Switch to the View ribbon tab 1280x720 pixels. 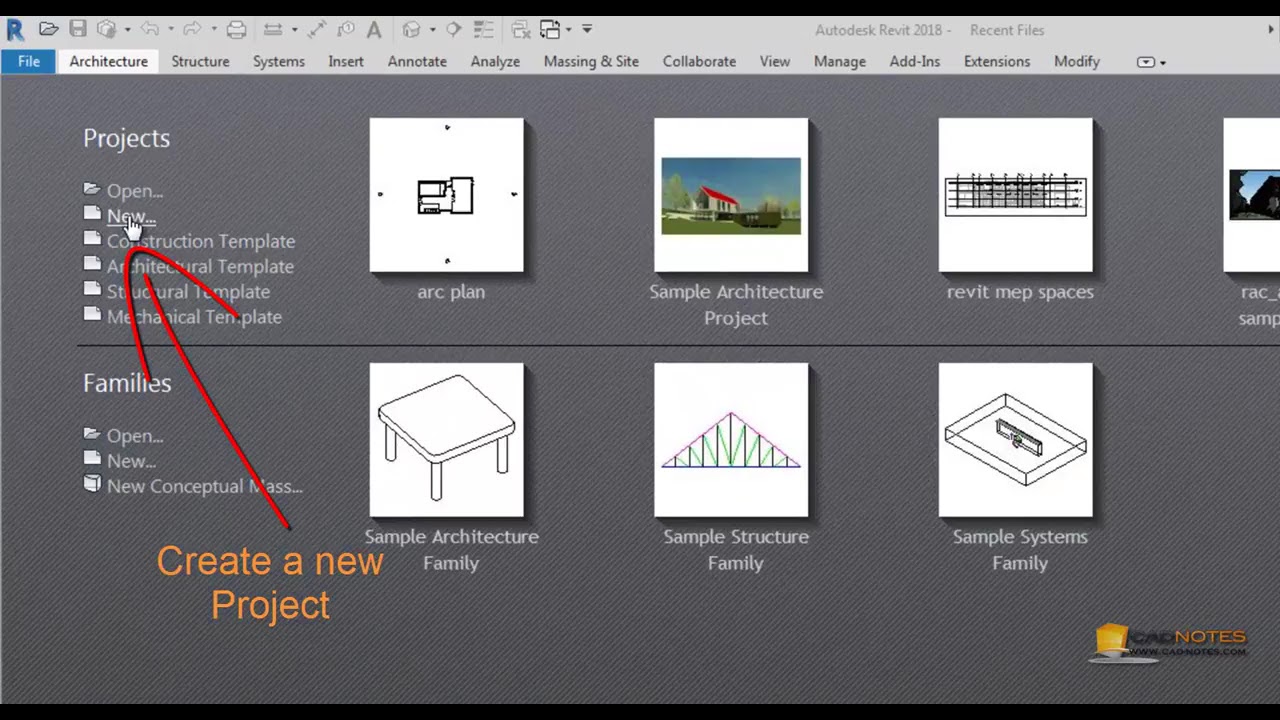[x=775, y=61]
